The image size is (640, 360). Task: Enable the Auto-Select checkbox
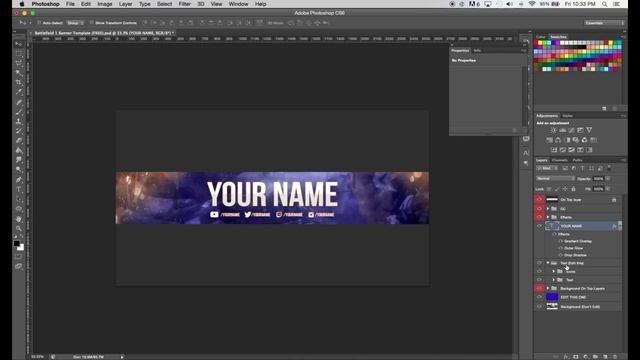click(x=39, y=23)
